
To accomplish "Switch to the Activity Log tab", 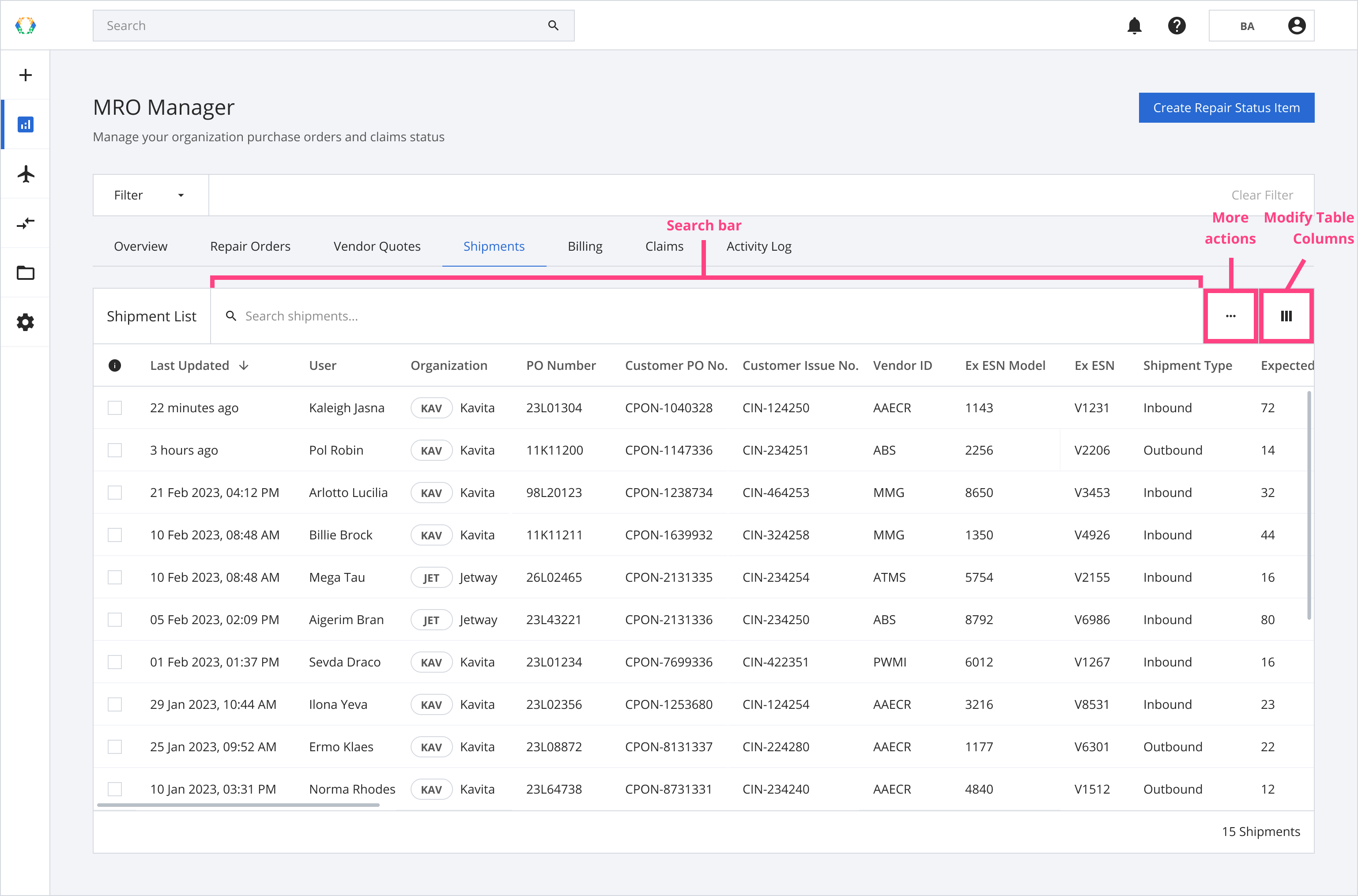I will pos(758,246).
